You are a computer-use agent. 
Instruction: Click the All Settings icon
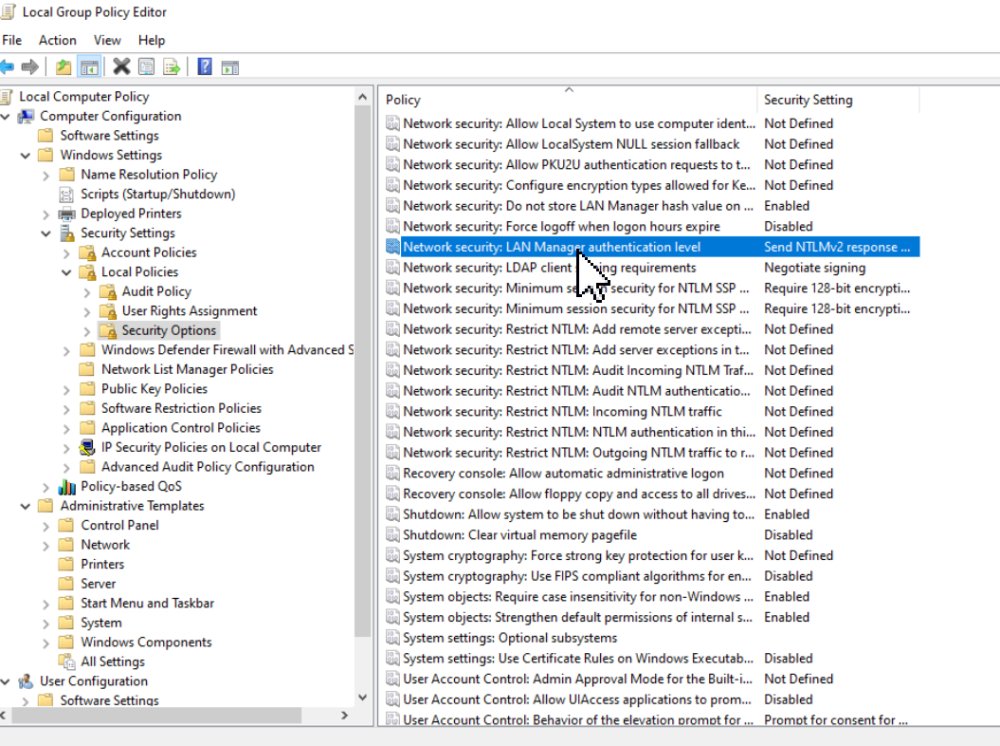66,661
